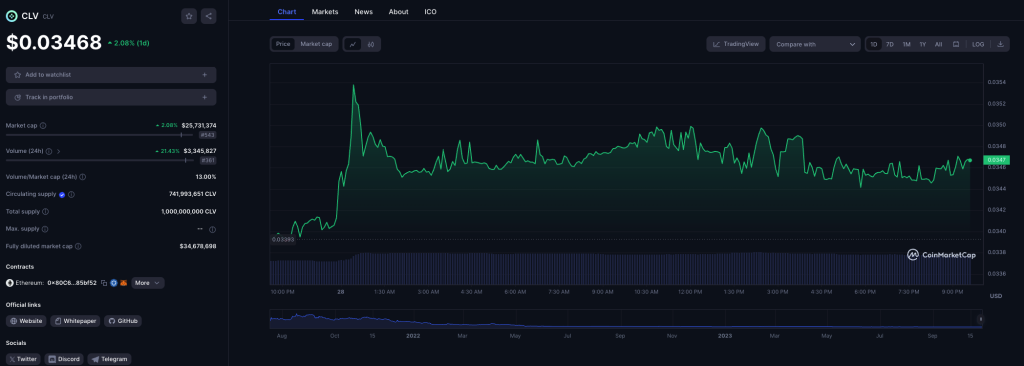The width and height of the screenshot is (1024, 366).
Task: Click the Ethereum contract address 0x80C6...85bf52
Action: (72, 283)
